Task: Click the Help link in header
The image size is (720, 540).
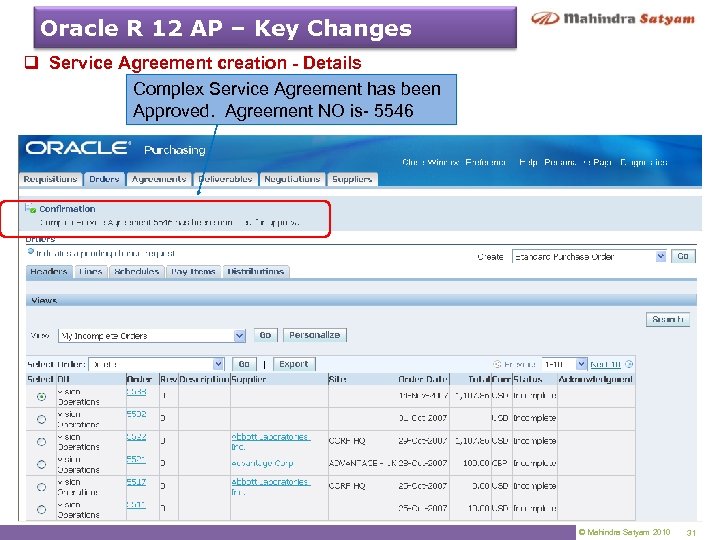Action: click(528, 163)
